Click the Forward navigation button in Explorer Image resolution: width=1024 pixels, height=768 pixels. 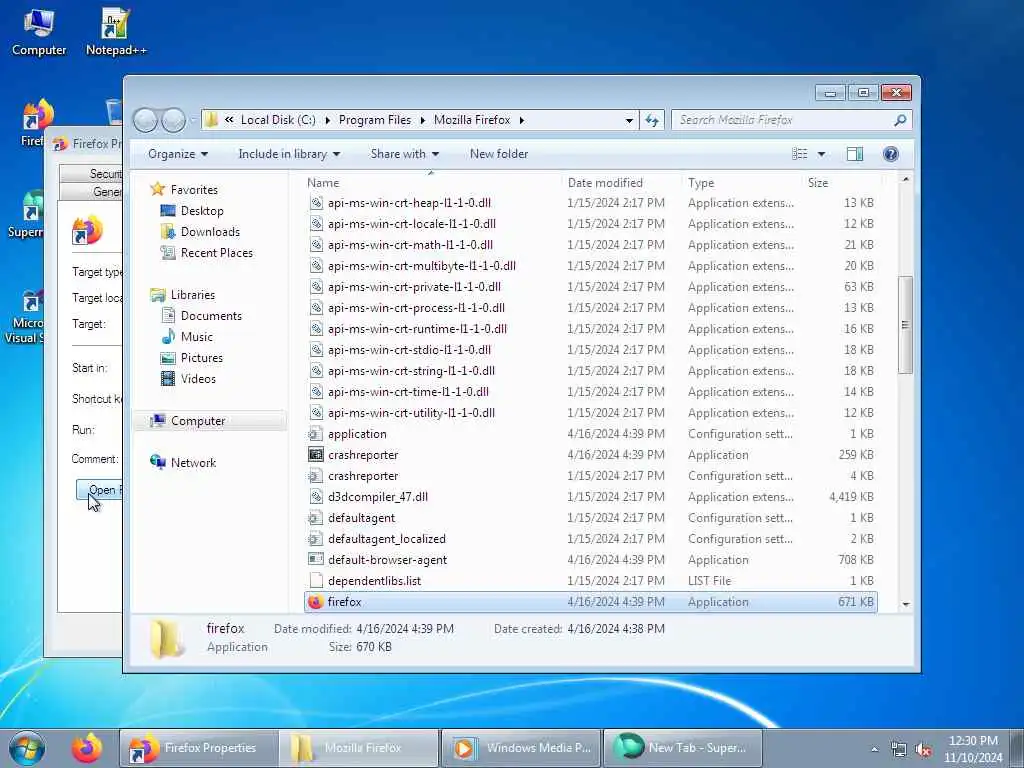pyautogui.click(x=173, y=120)
